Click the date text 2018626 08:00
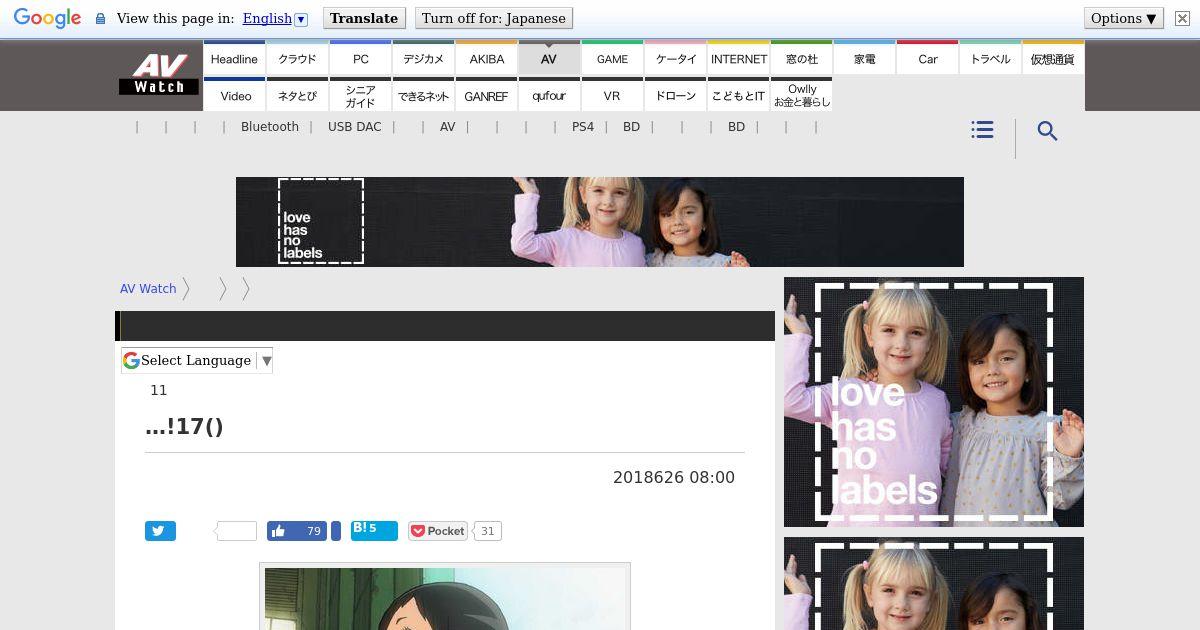The height and width of the screenshot is (630, 1200). [x=674, y=478]
